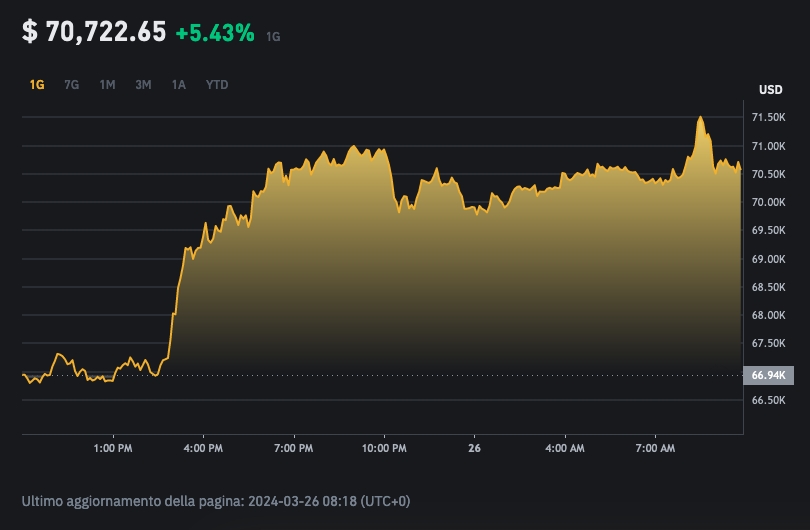Screen dimensions: 810x530
Task: Click the highest peak of price line
Action: [x=700, y=118]
